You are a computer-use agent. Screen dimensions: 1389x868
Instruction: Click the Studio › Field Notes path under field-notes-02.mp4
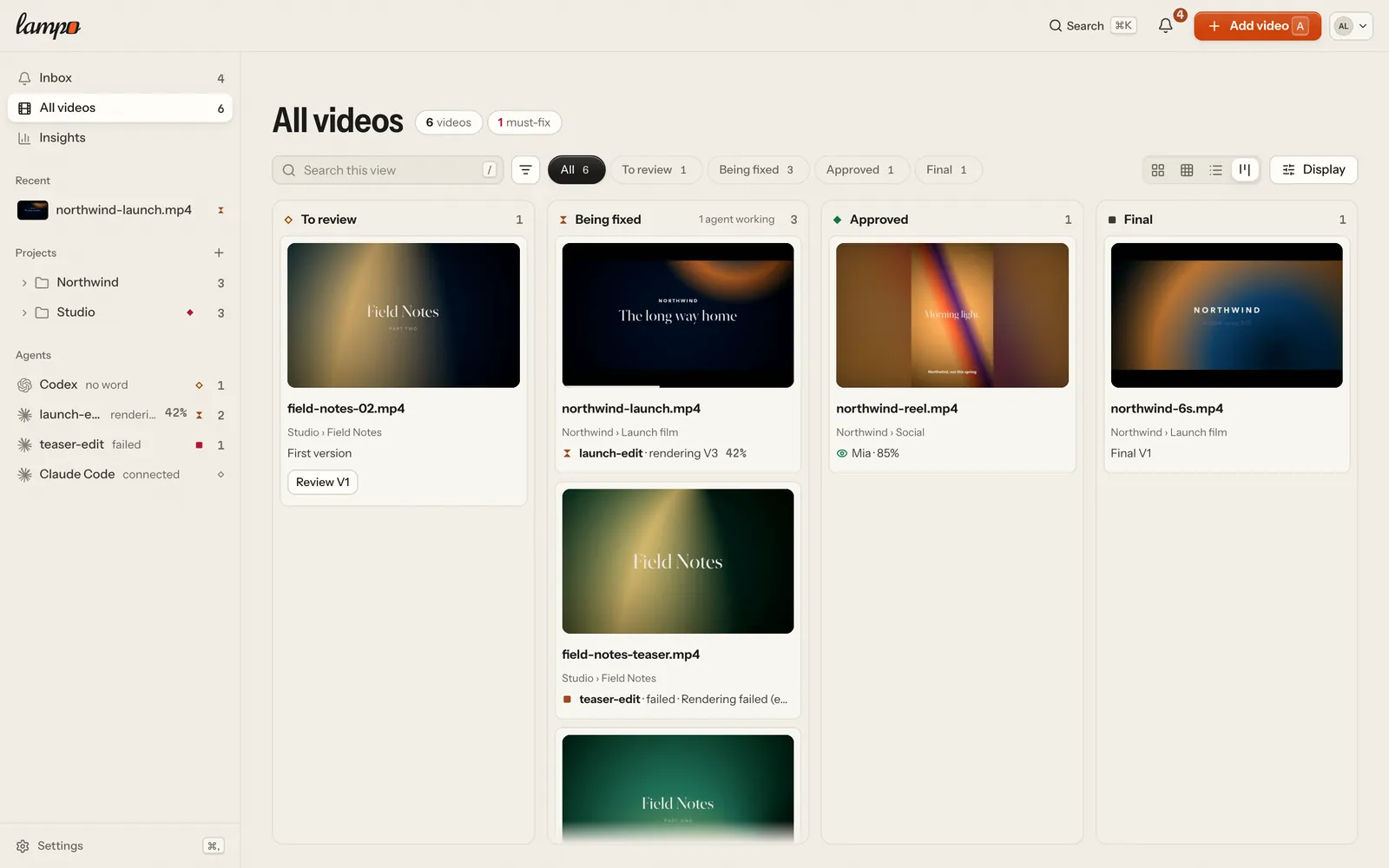coord(334,432)
